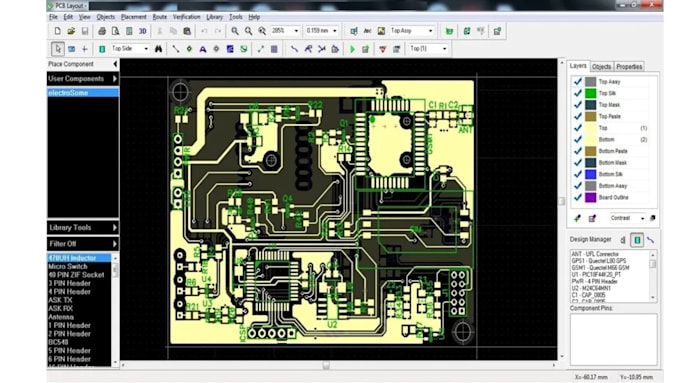This screenshot has width=680, height=383.
Task: Select the default arrow pointer tool
Action: tap(58, 49)
